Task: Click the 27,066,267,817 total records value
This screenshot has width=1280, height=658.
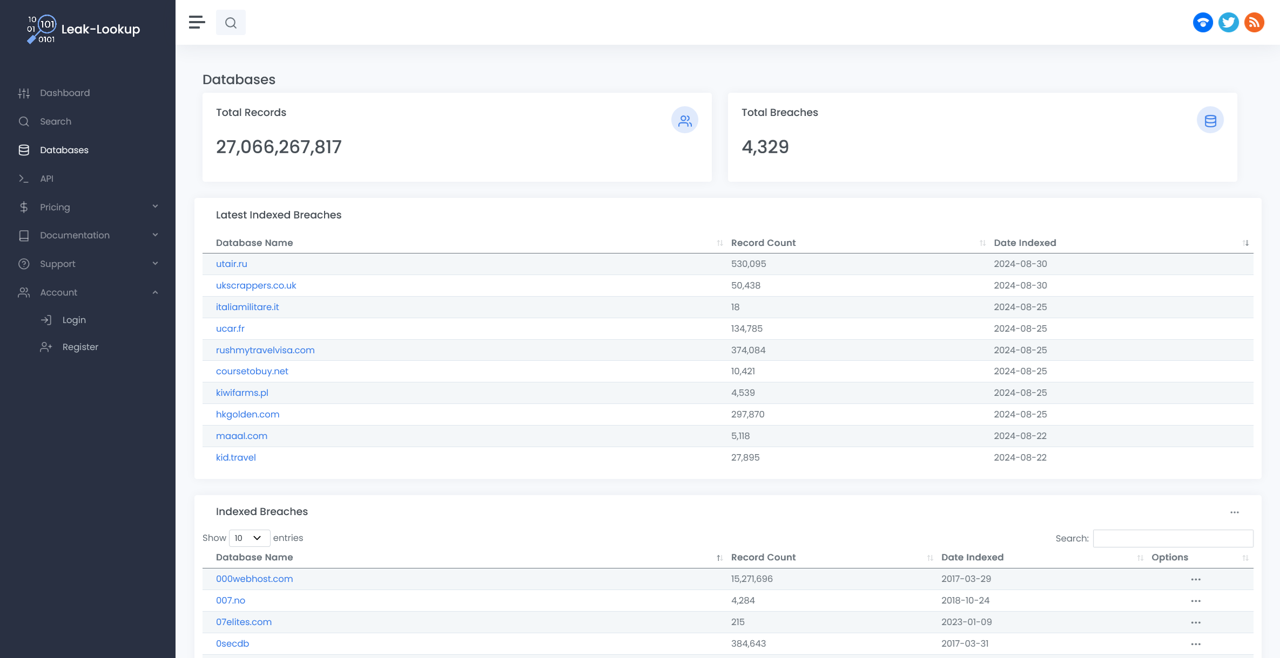Action: click(279, 147)
